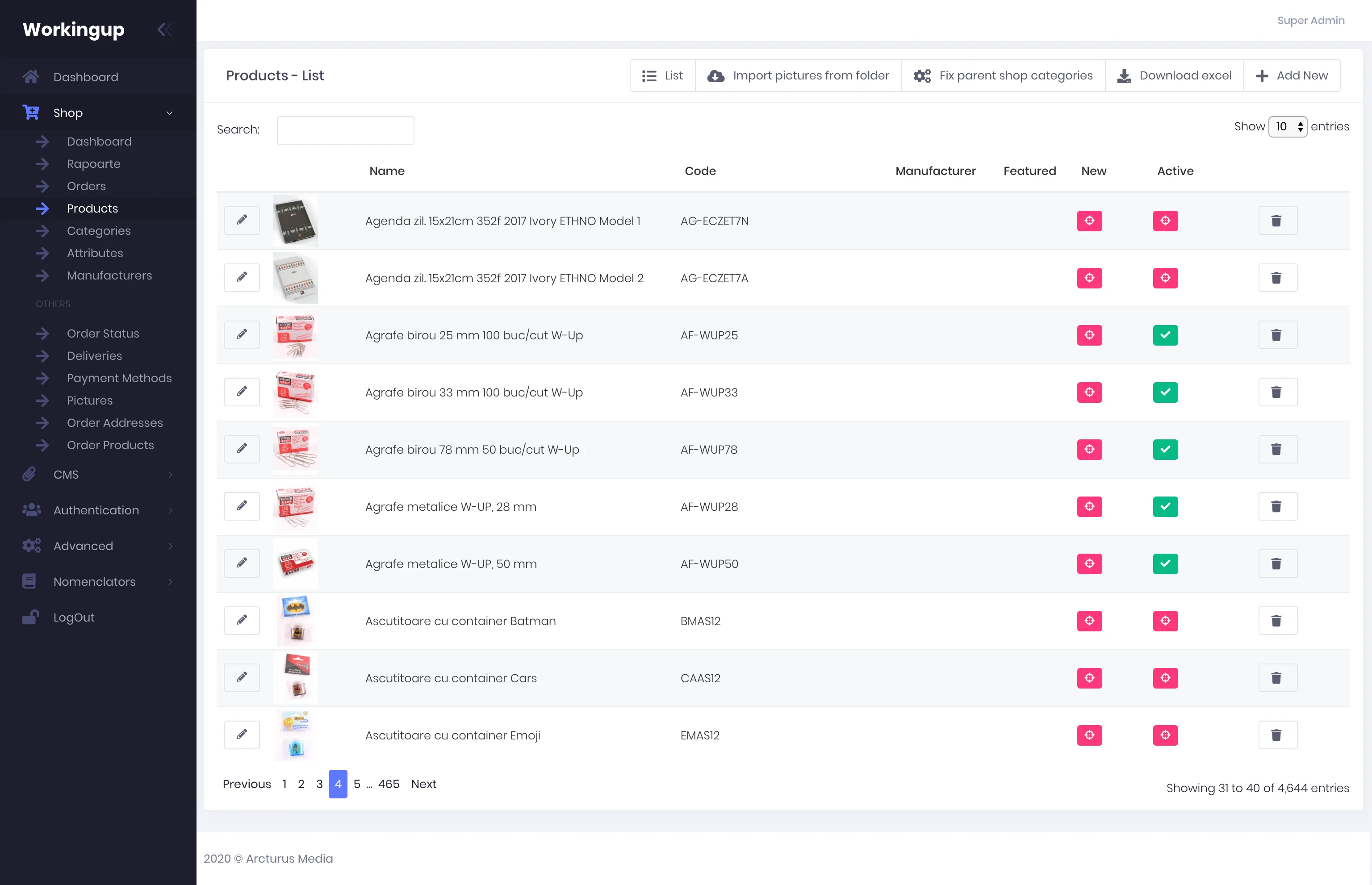This screenshot has height=885, width=1372.
Task: Open the Show entries count dropdown
Action: point(1288,127)
